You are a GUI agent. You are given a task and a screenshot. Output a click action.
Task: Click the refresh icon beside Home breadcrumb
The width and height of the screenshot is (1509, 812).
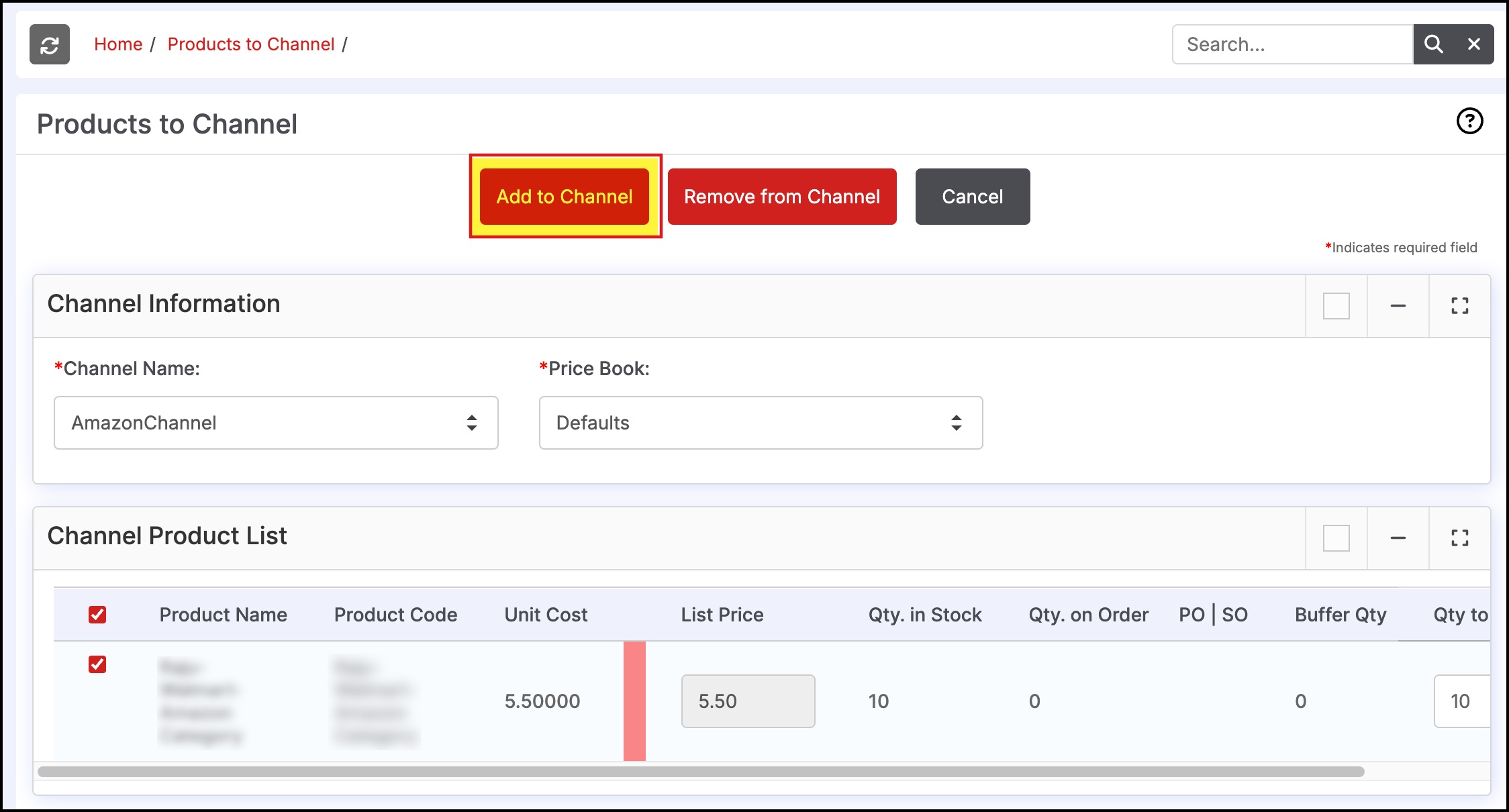click(49, 44)
